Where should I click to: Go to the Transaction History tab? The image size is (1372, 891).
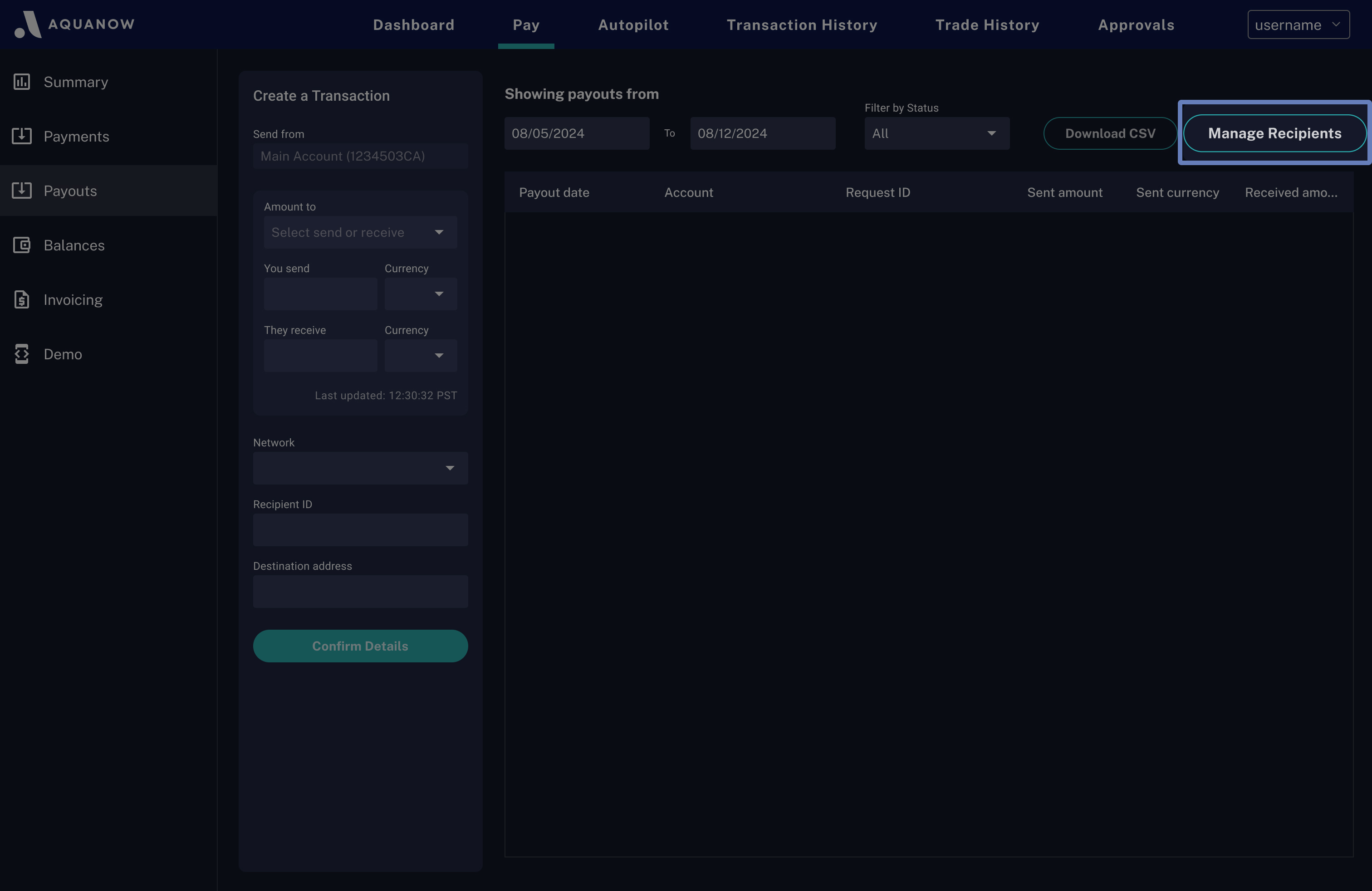click(x=801, y=25)
